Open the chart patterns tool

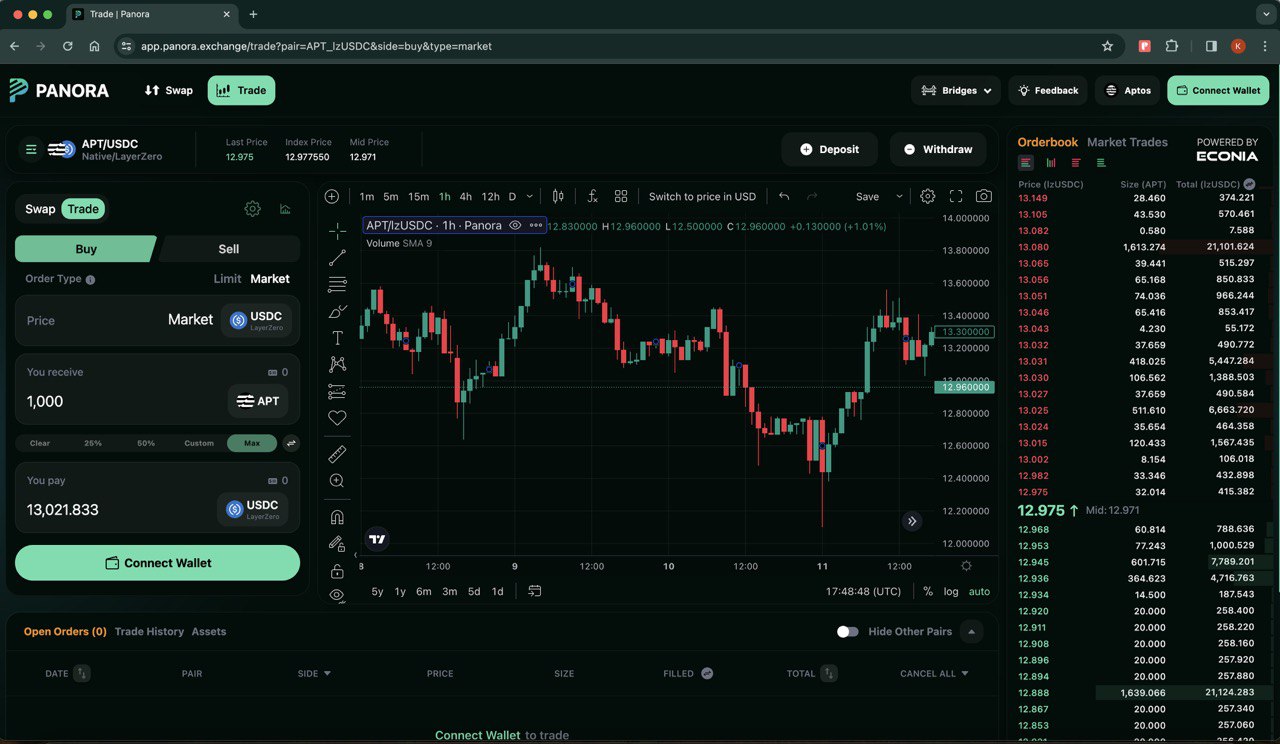[x=337, y=364]
